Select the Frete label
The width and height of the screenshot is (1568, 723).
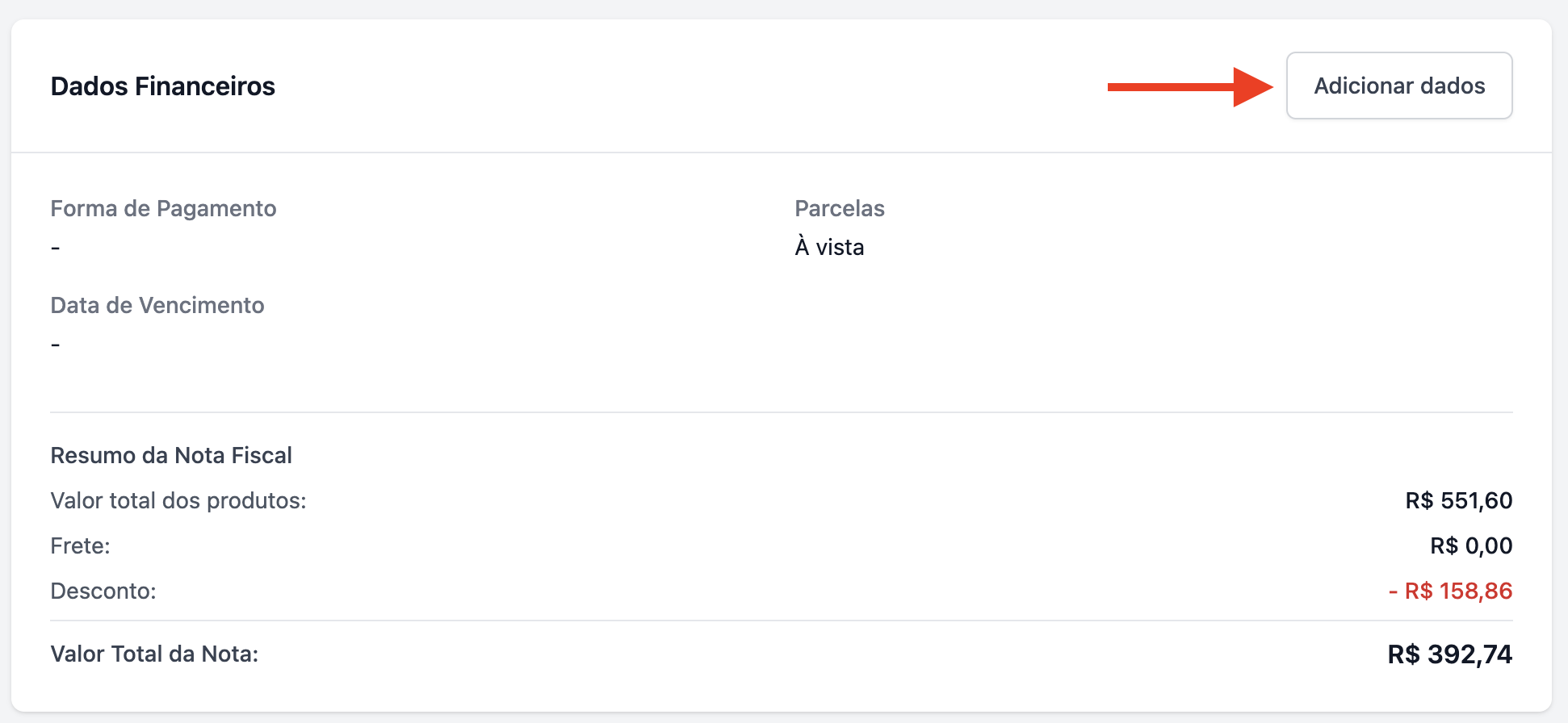point(80,545)
